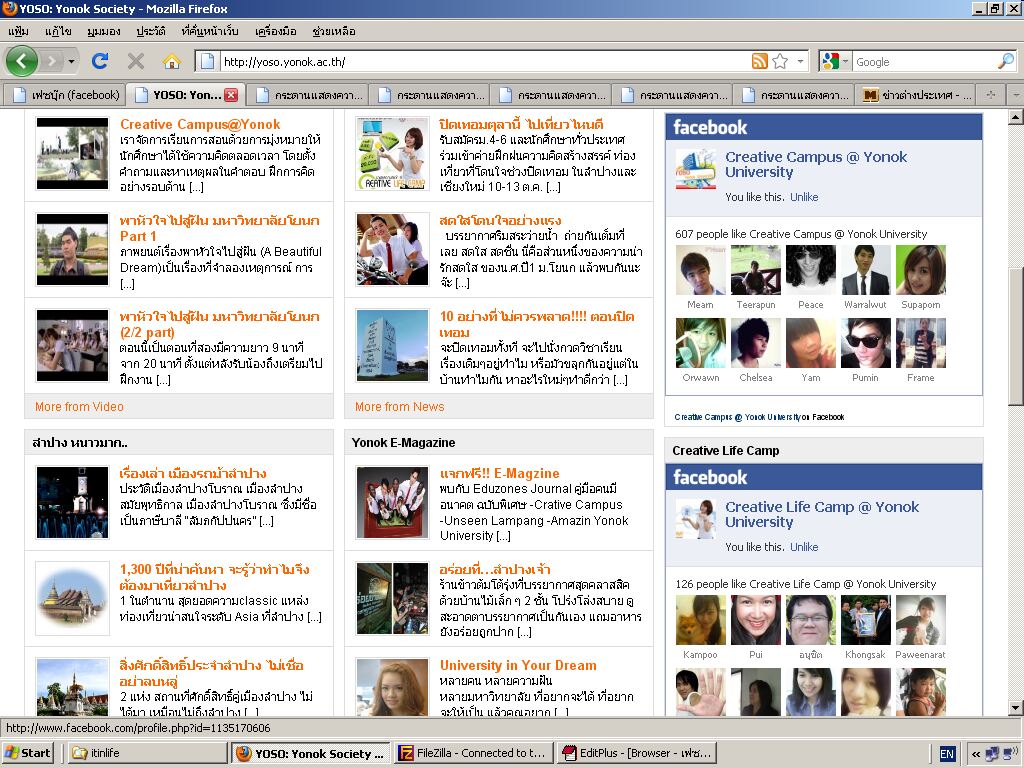Bookmark this page with the star icon

780,62
